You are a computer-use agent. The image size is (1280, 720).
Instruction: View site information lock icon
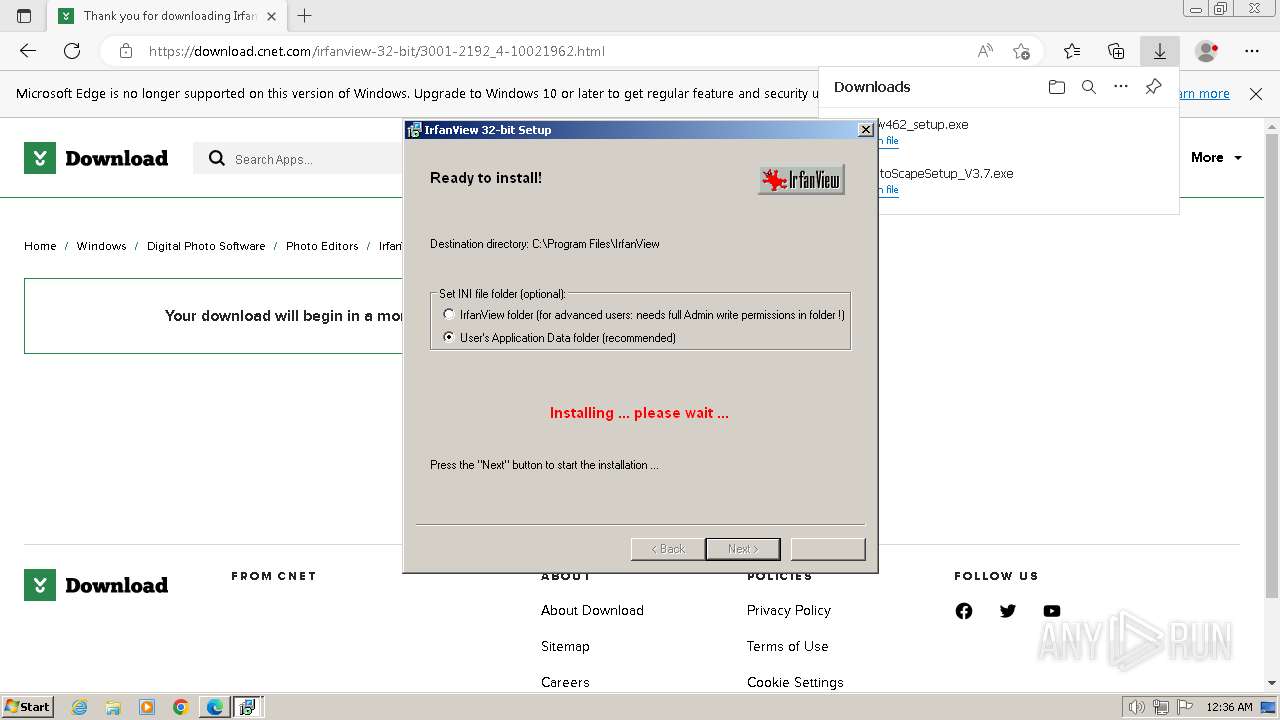coord(125,51)
